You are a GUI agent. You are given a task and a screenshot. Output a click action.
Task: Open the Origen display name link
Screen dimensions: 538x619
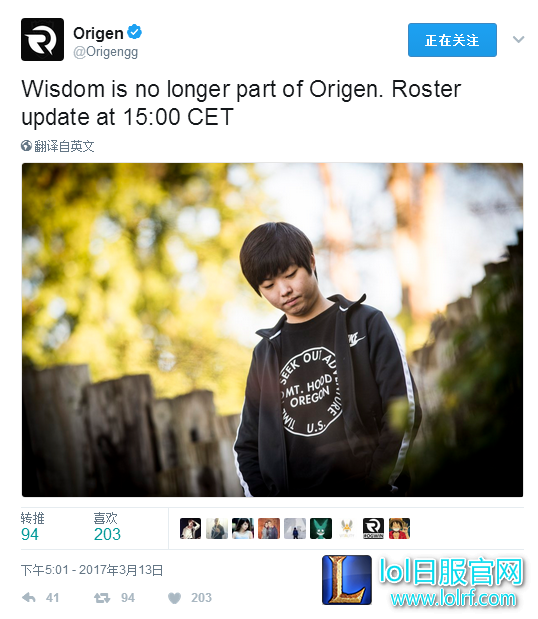(98, 33)
